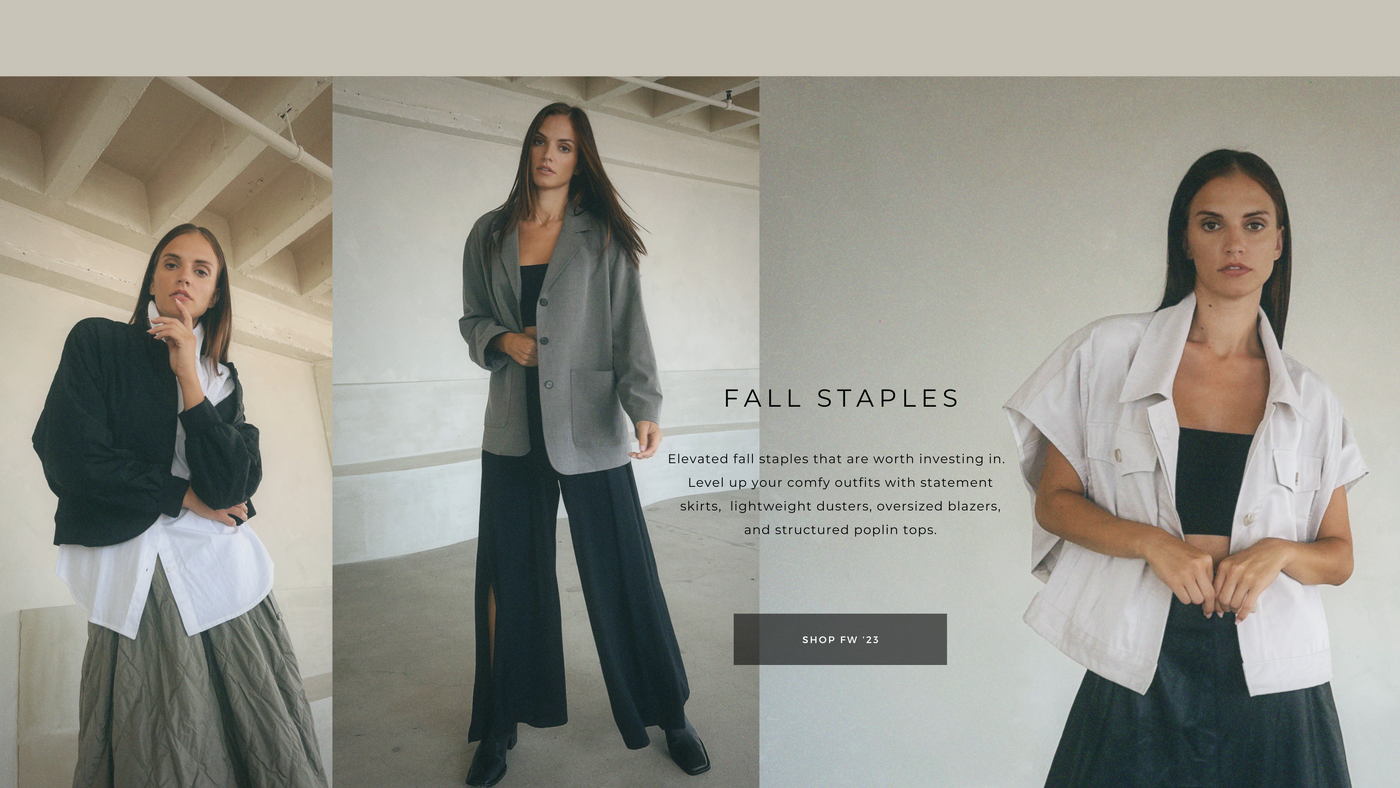1400x788 pixels.
Task: Click the black crop top on the right model
Action: click(1213, 482)
